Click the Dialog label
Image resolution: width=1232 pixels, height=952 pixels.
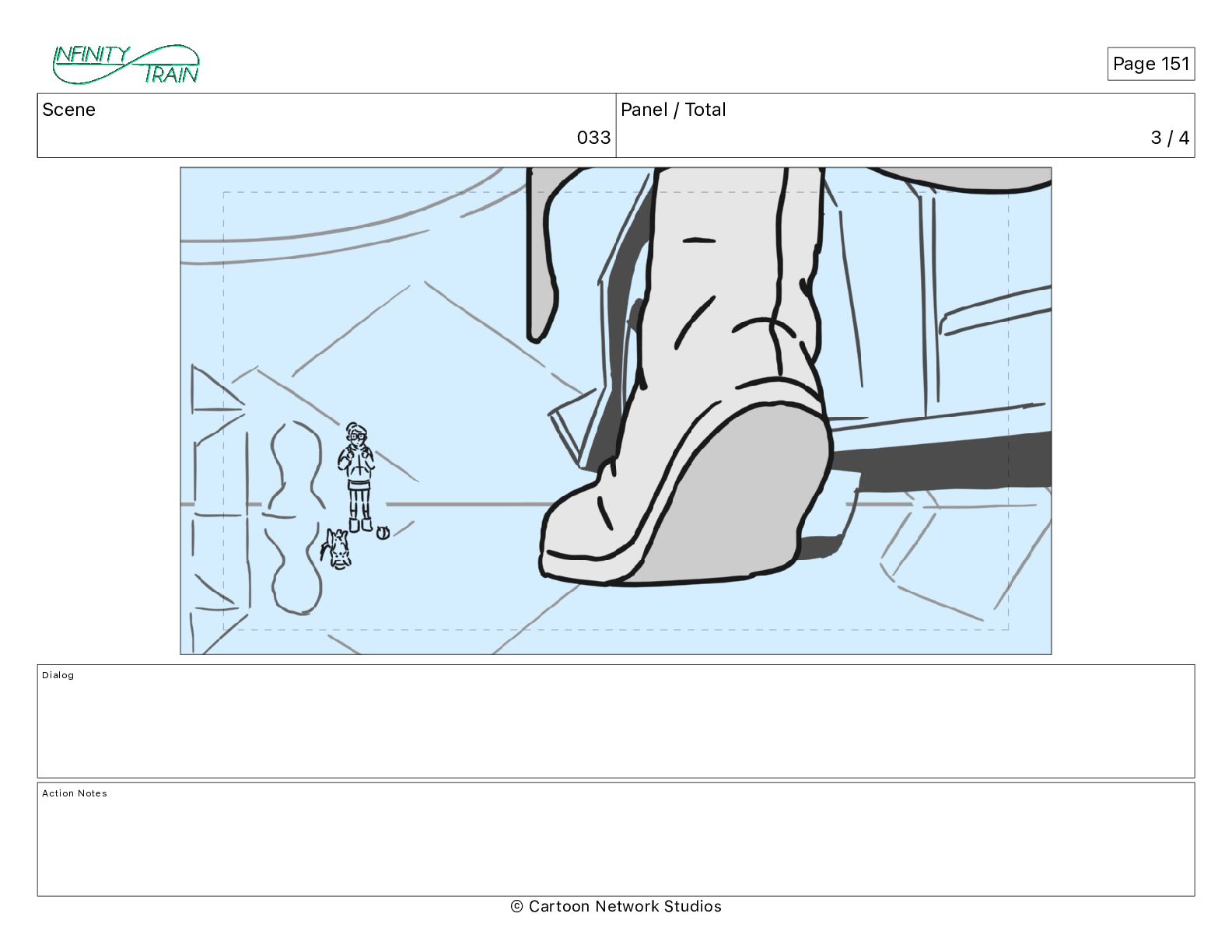click(x=58, y=675)
